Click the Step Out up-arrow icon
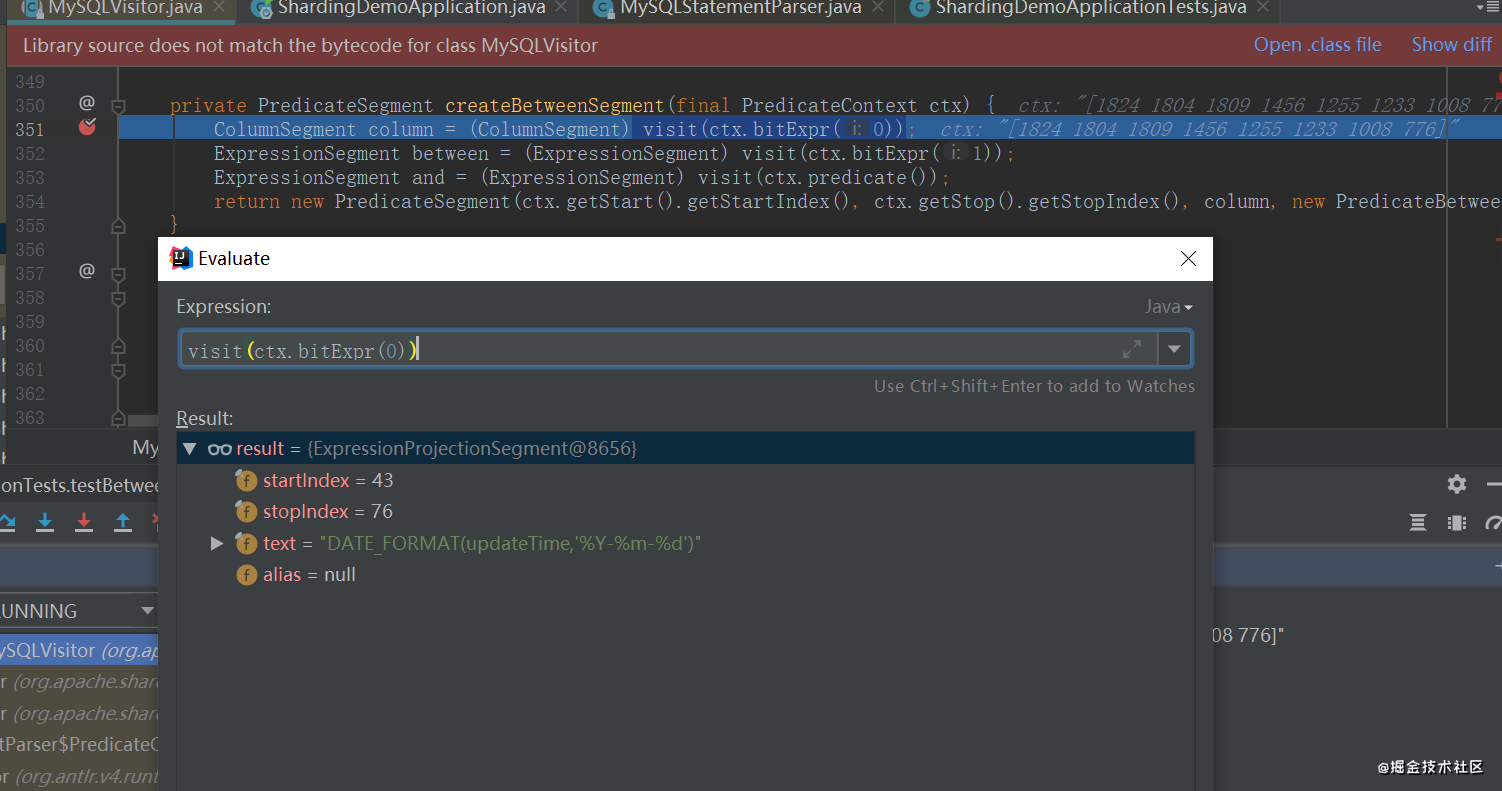1502x791 pixels. (x=121, y=522)
